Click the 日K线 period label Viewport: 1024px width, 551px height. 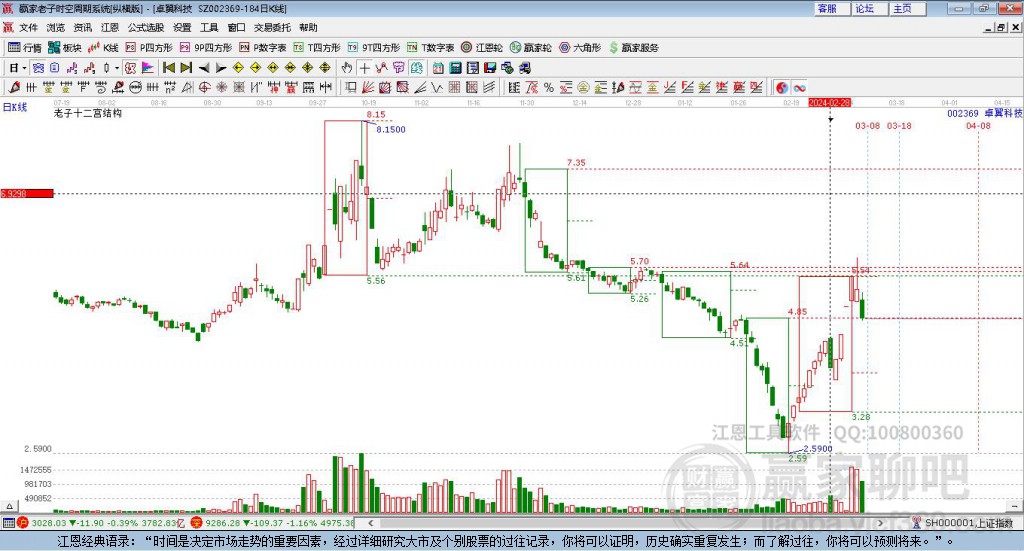[15, 107]
